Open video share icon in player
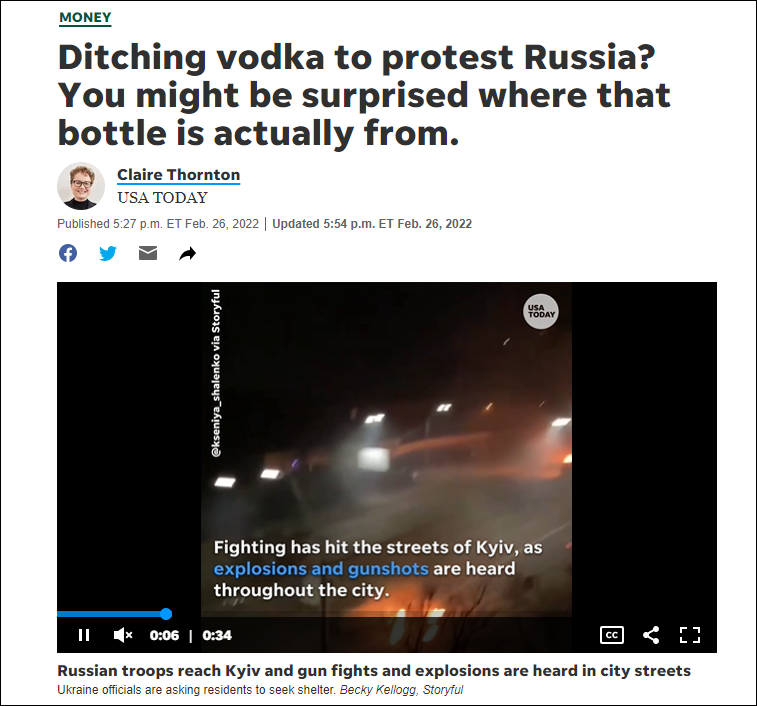This screenshot has height=706, width=757. (651, 635)
